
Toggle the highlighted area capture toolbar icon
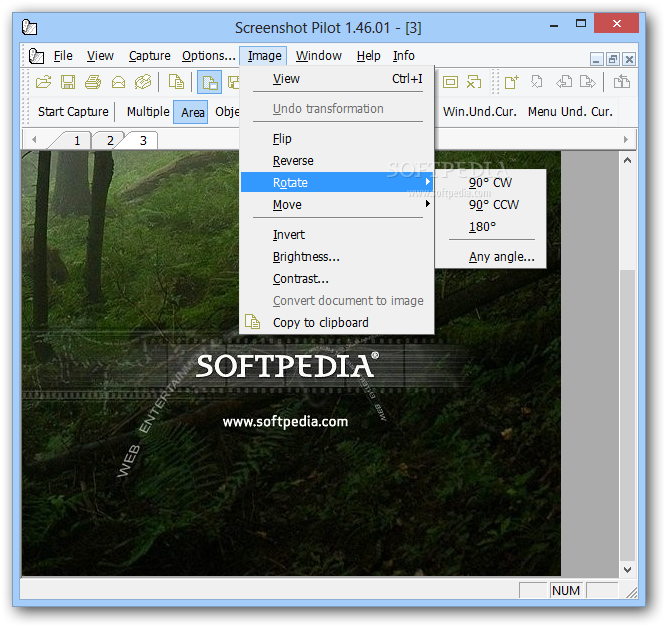click(209, 82)
